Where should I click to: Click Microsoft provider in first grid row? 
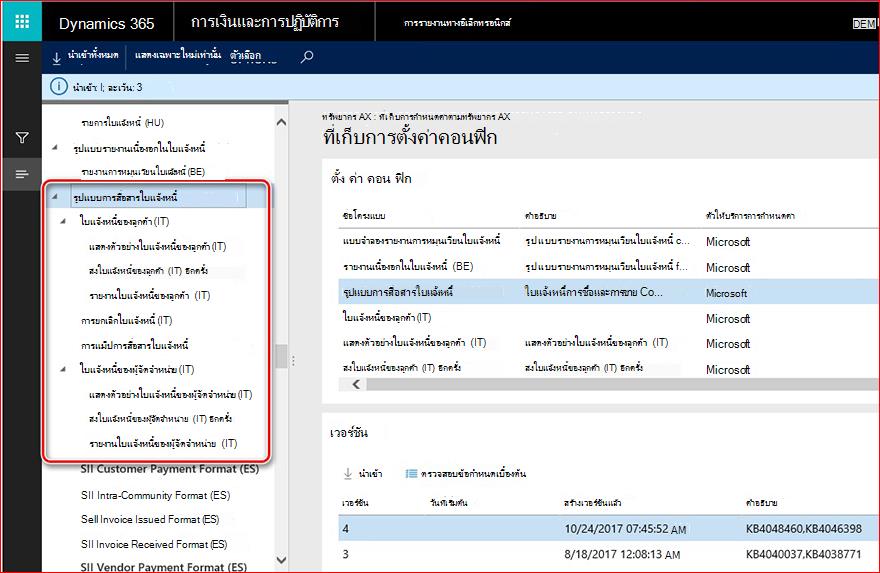(x=728, y=242)
